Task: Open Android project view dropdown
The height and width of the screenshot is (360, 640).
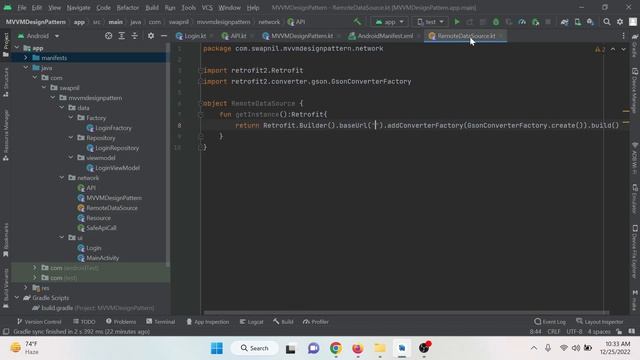Action: pos(38,36)
